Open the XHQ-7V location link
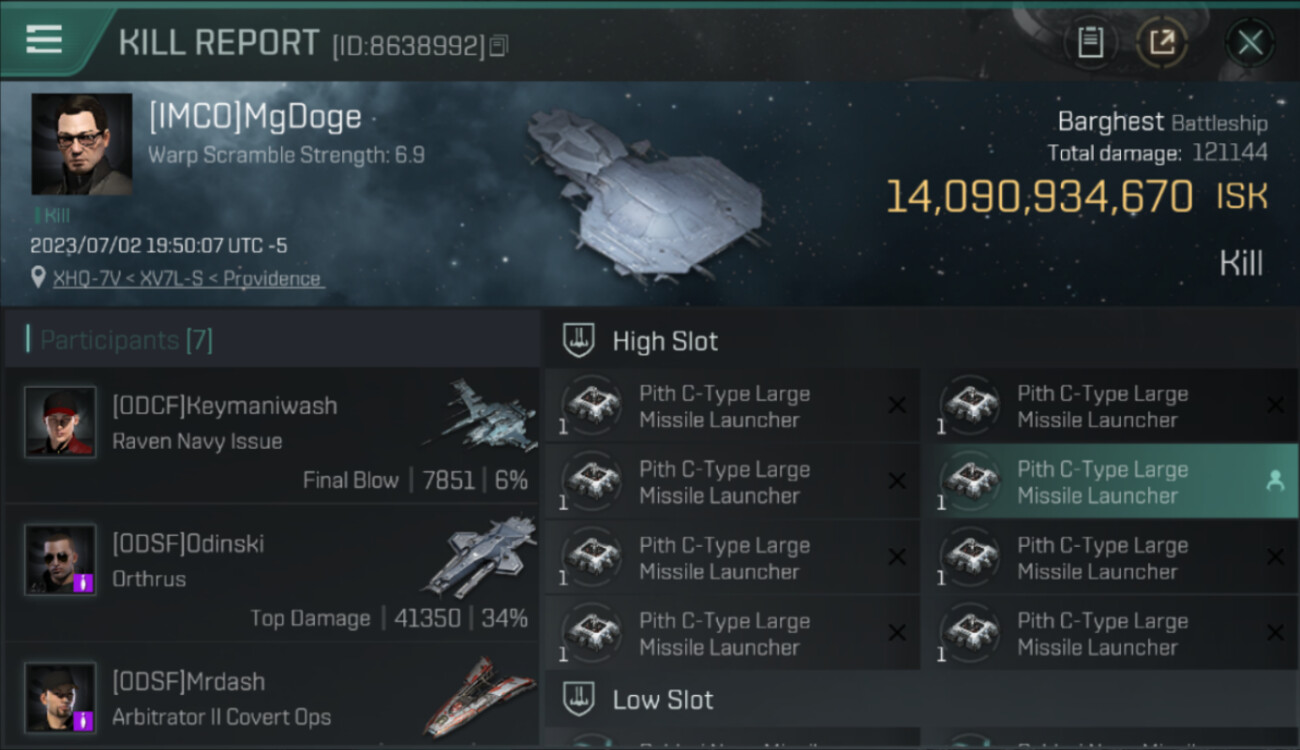Screen dimensions: 1300x750 pos(86,279)
